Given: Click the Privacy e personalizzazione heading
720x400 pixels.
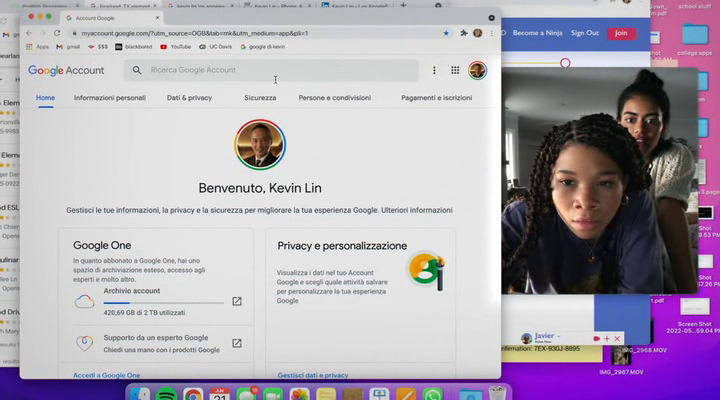Looking at the screenshot, I should [342, 246].
